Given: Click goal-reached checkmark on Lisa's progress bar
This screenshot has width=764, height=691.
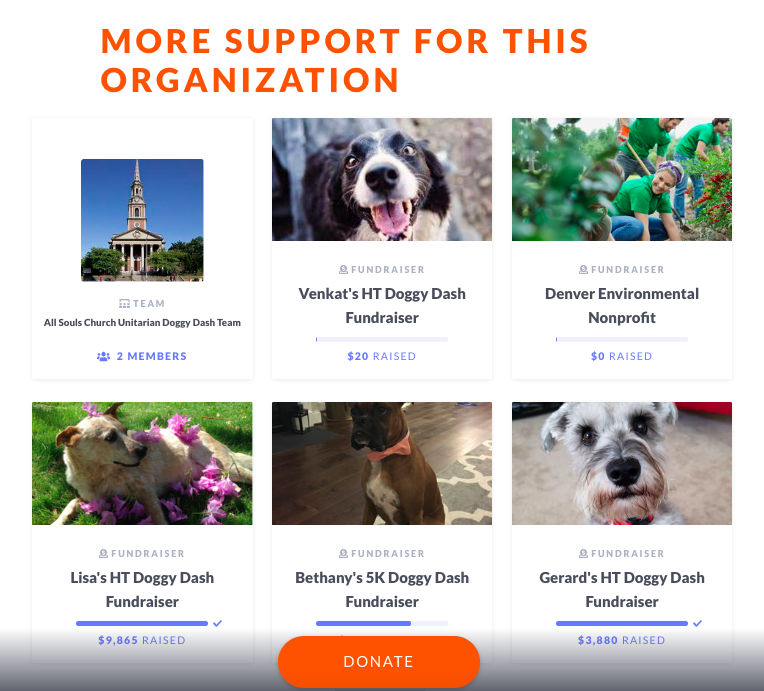Looking at the screenshot, I should [x=218, y=623].
